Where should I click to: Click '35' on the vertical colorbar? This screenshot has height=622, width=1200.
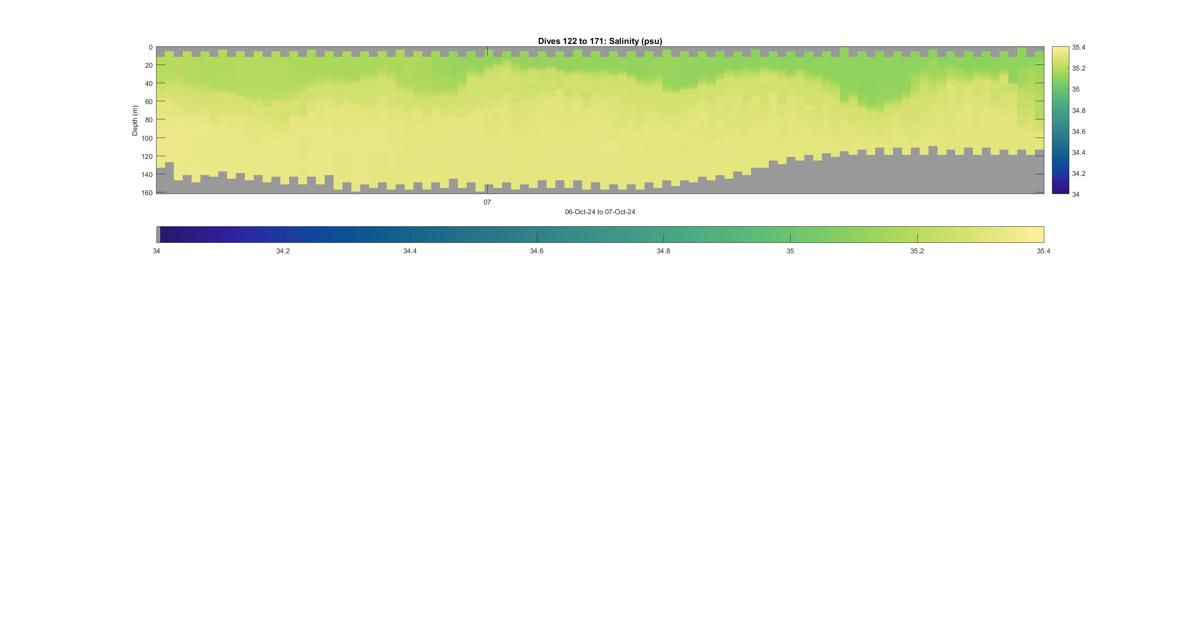1076,89
